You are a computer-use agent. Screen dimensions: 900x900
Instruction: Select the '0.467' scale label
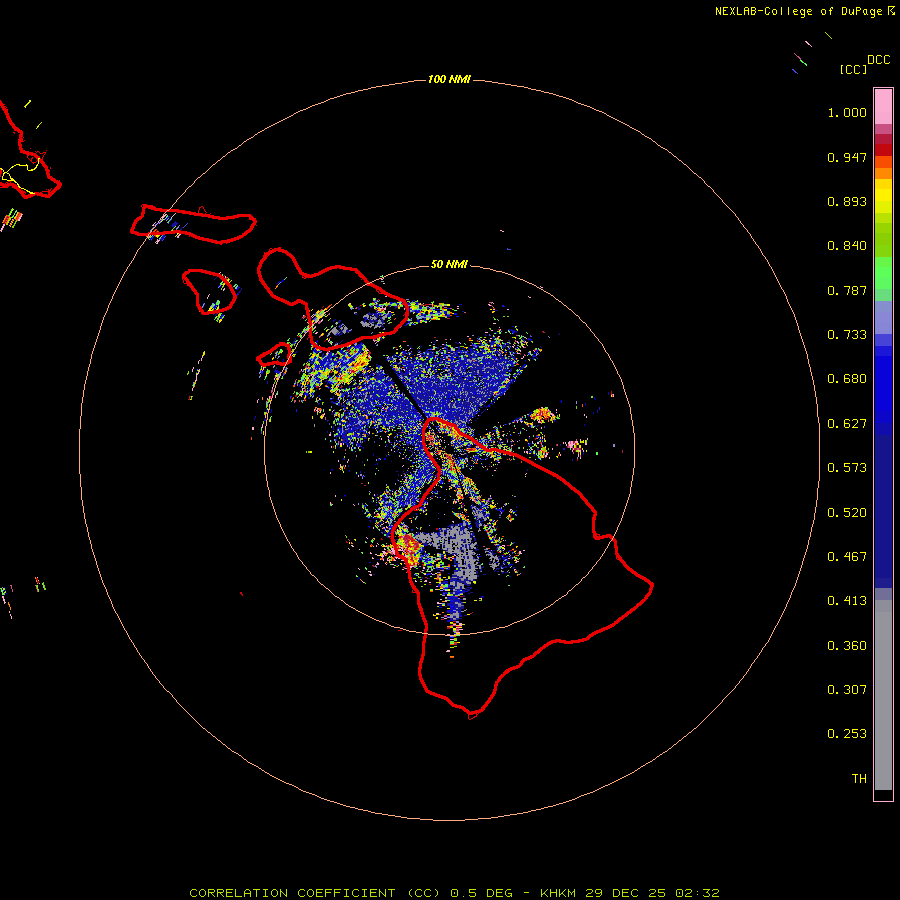[847, 557]
